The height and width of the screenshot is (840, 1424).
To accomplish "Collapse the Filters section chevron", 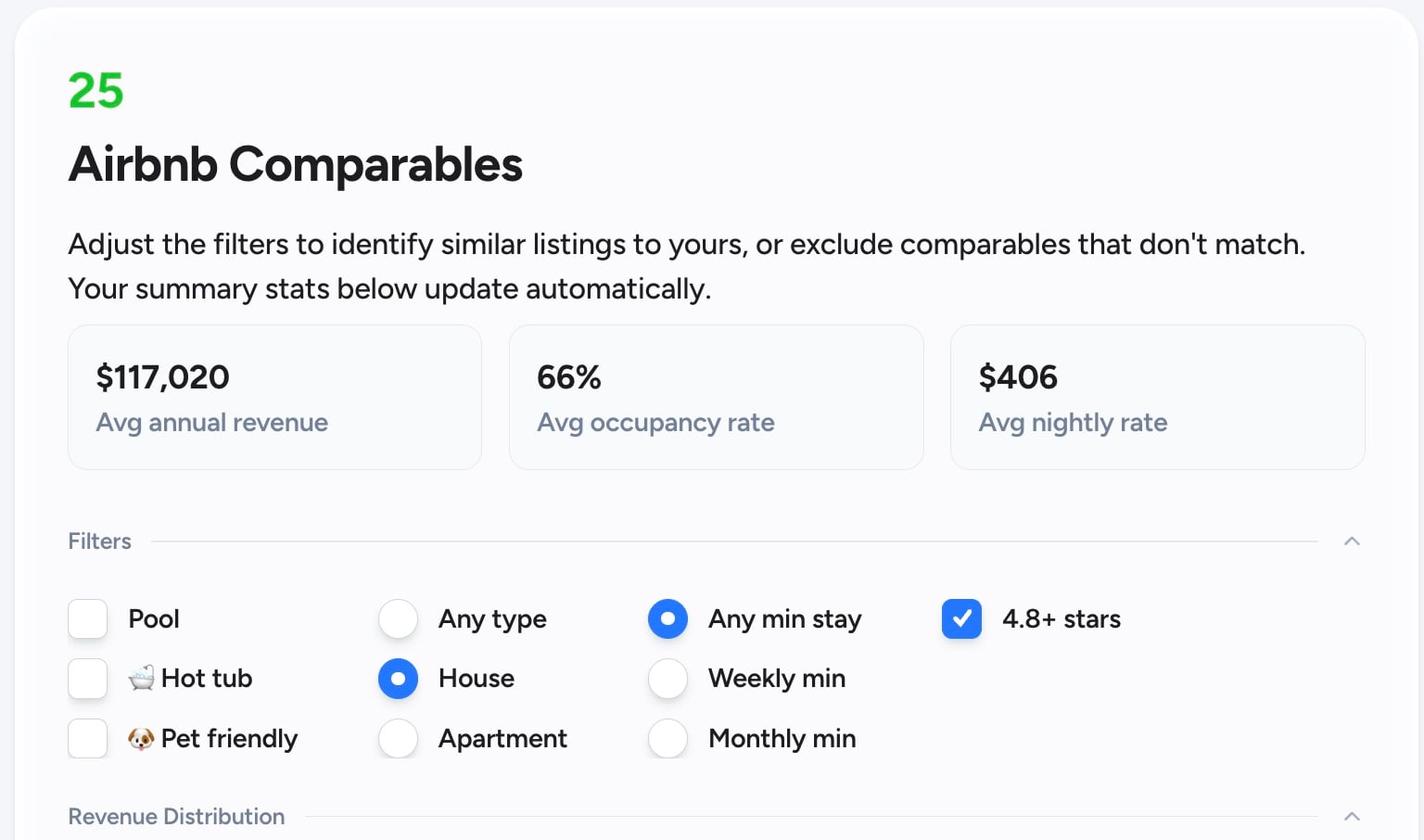I will 1352,541.
